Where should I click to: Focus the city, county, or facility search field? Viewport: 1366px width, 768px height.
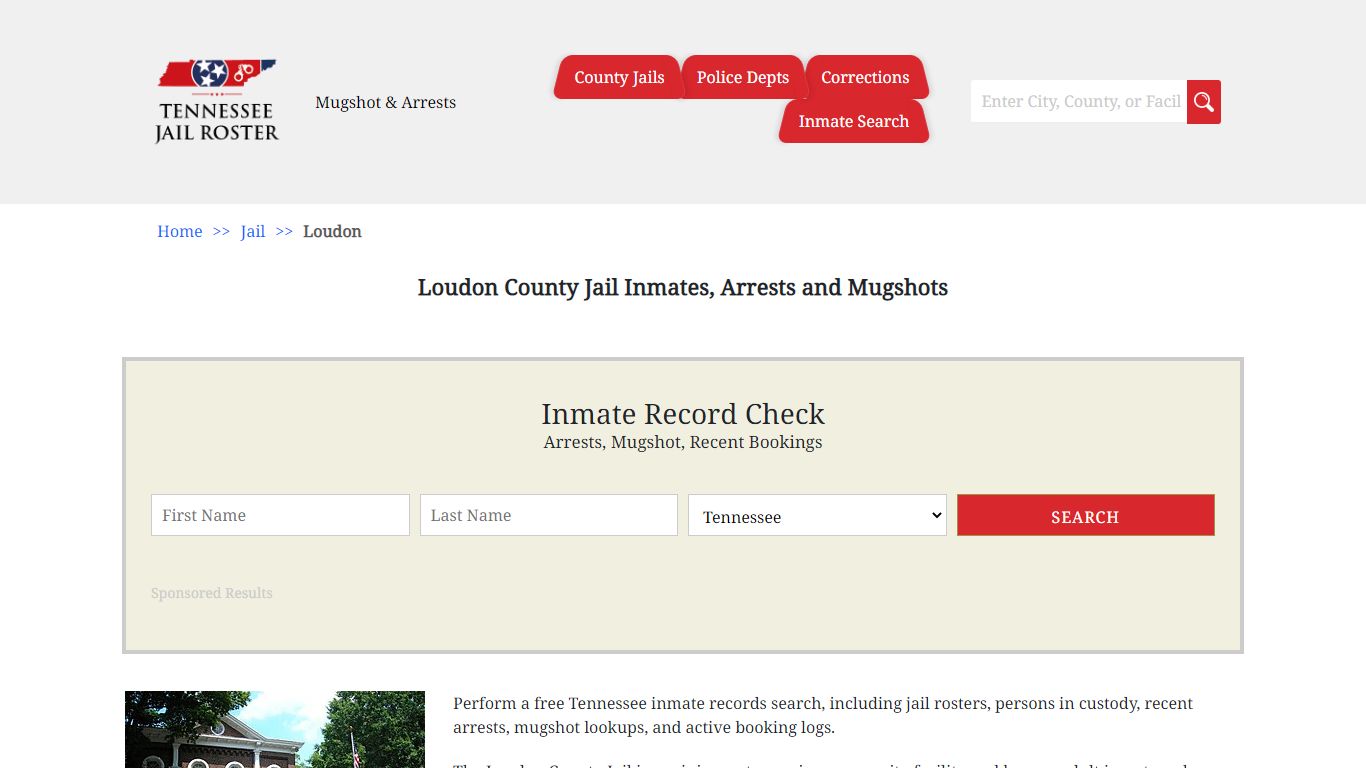coord(1079,102)
